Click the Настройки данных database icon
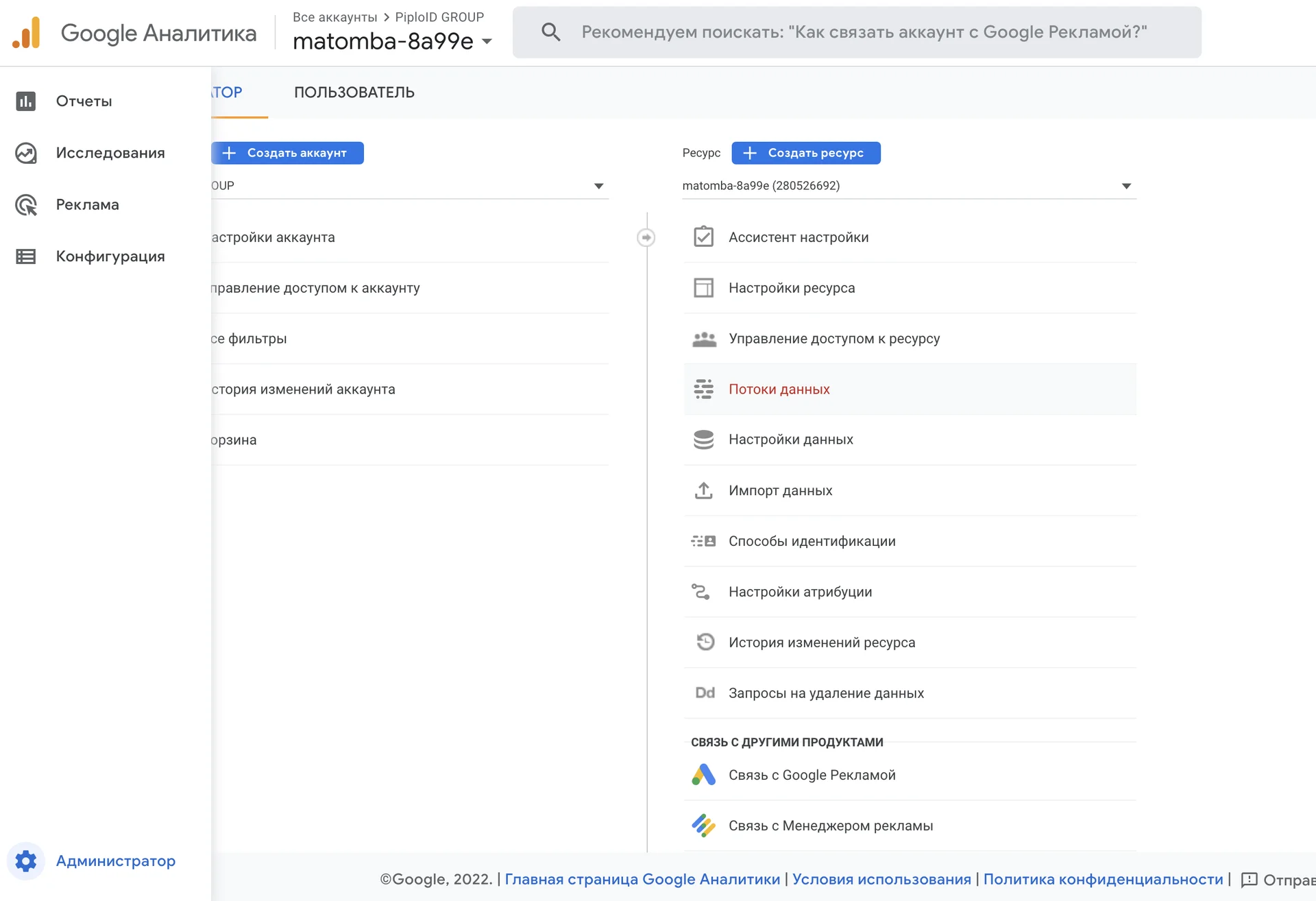1316x901 pixels. point(703,440)
